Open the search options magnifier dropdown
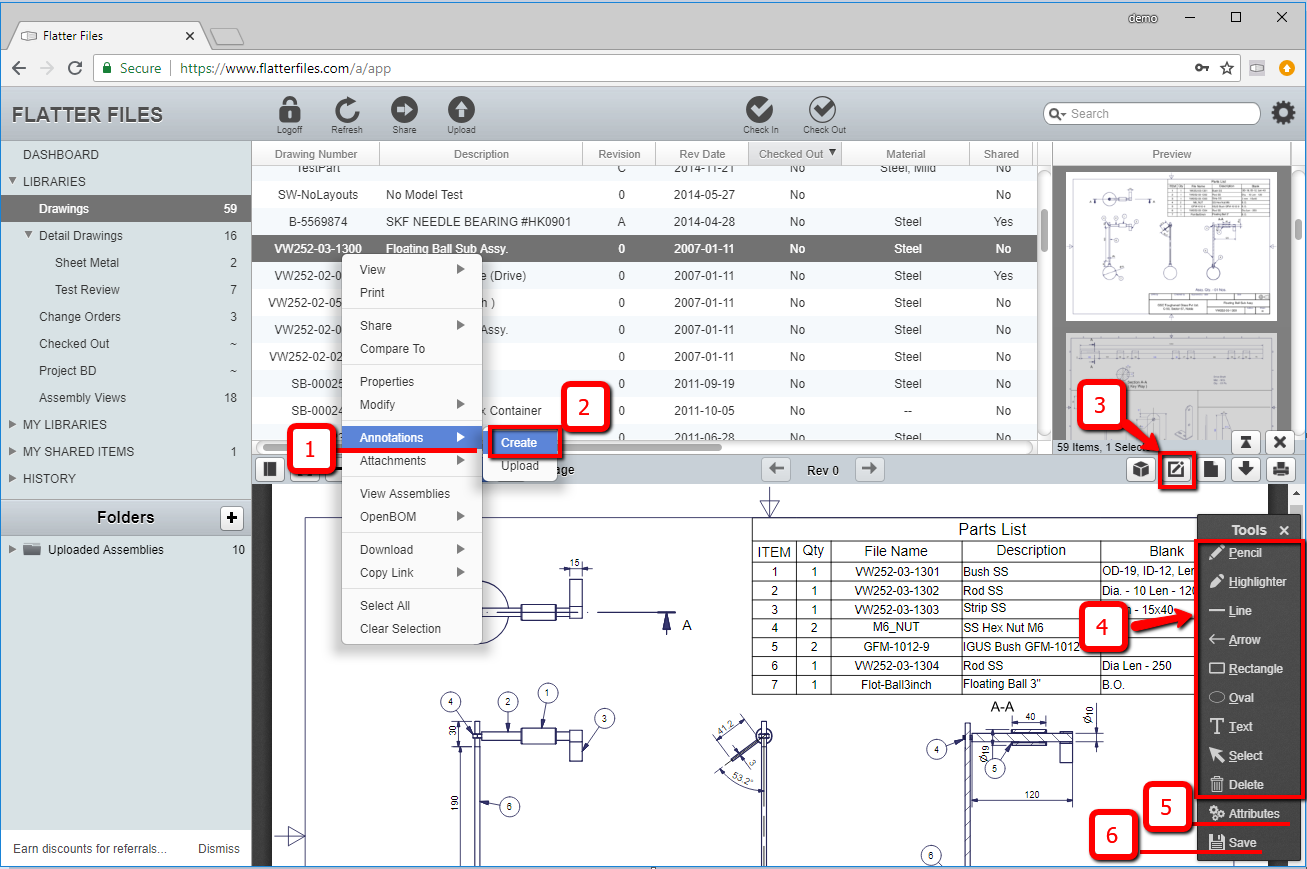 tap(1057, 114)
